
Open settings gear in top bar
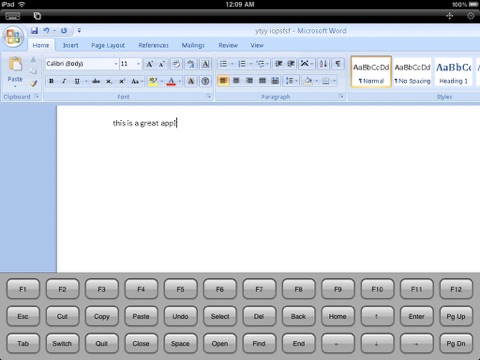pyautogui.click(x=470, y=16)
